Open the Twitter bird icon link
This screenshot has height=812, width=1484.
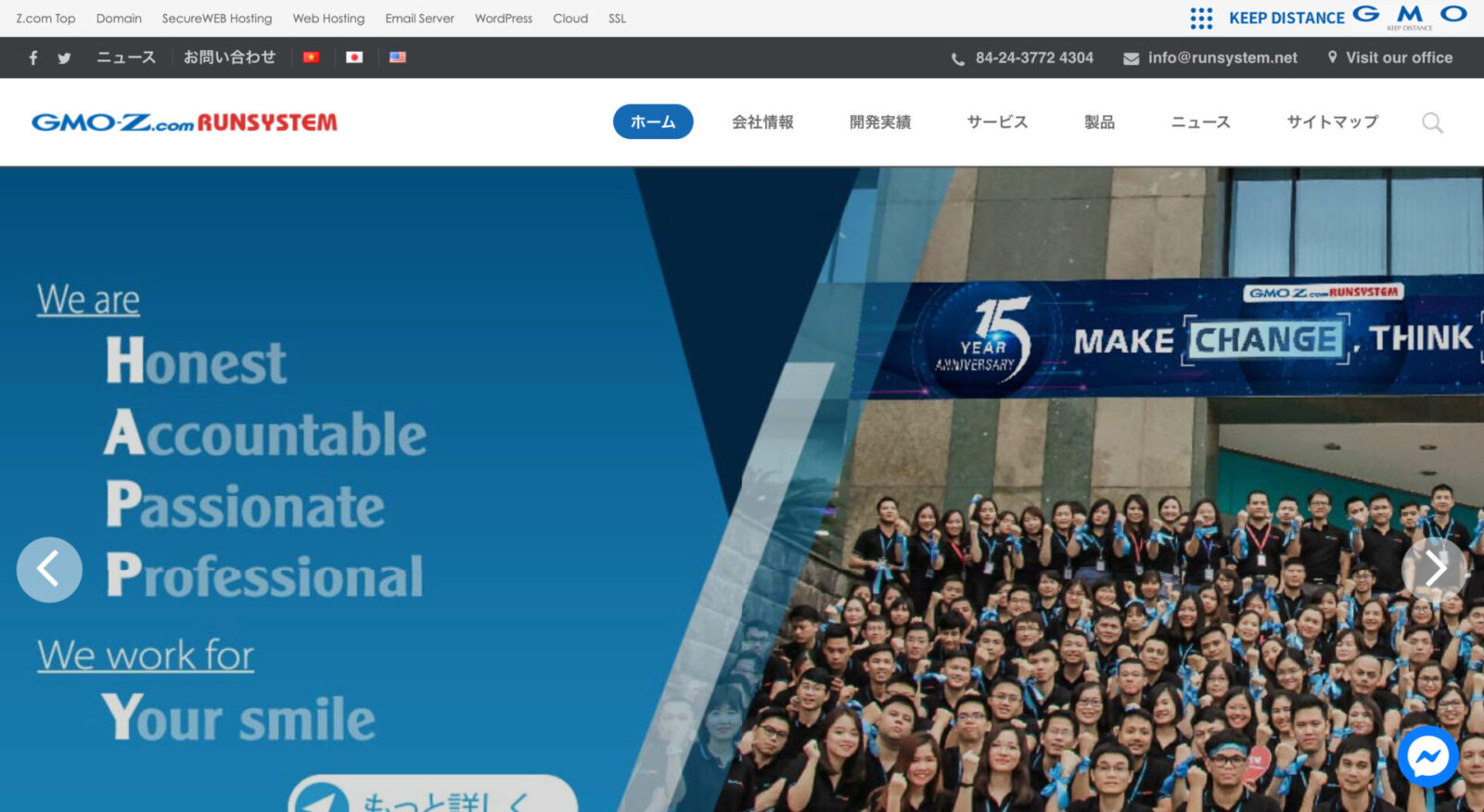[x=64, y=57]
